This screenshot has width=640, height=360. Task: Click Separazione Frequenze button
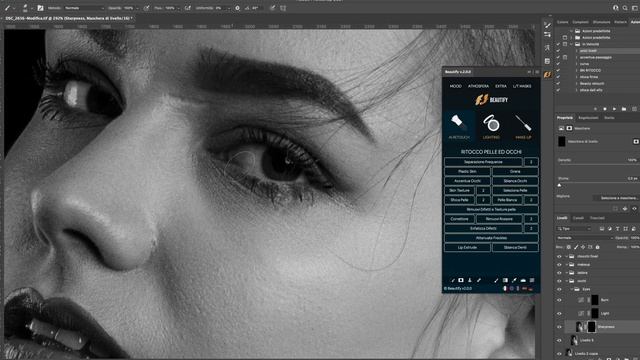tap(483, 162)
